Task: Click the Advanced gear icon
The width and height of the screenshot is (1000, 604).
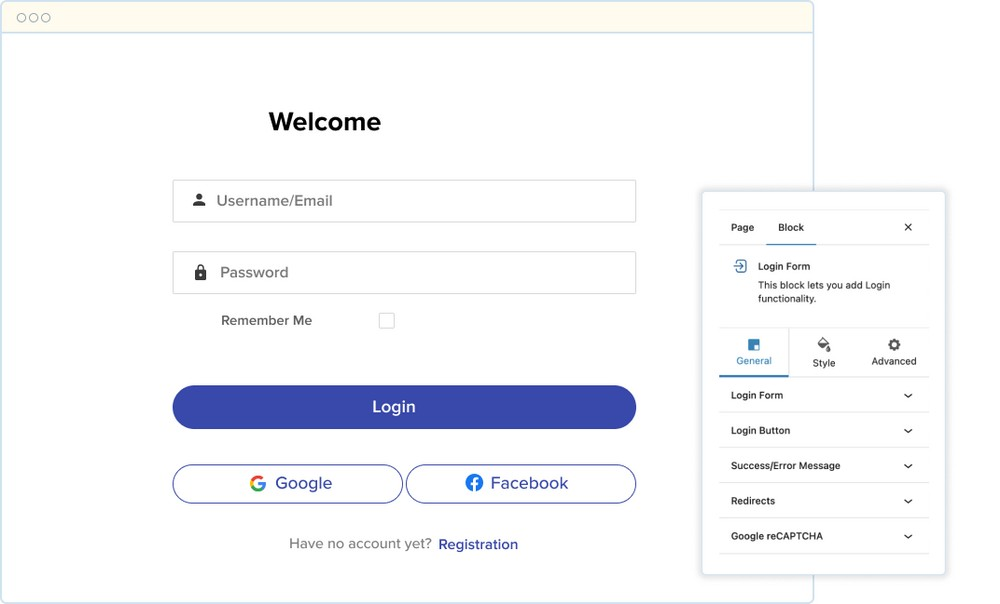Action: pos(894,345)
